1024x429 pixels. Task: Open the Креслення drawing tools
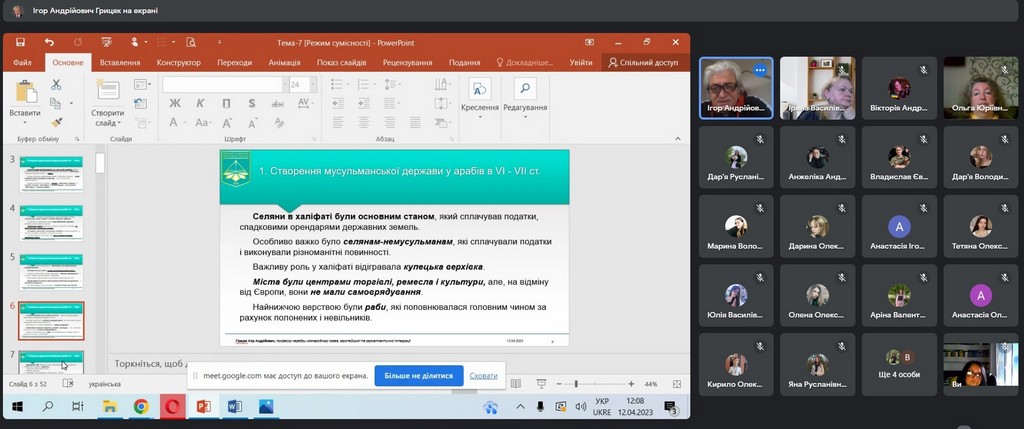point(480,95)
